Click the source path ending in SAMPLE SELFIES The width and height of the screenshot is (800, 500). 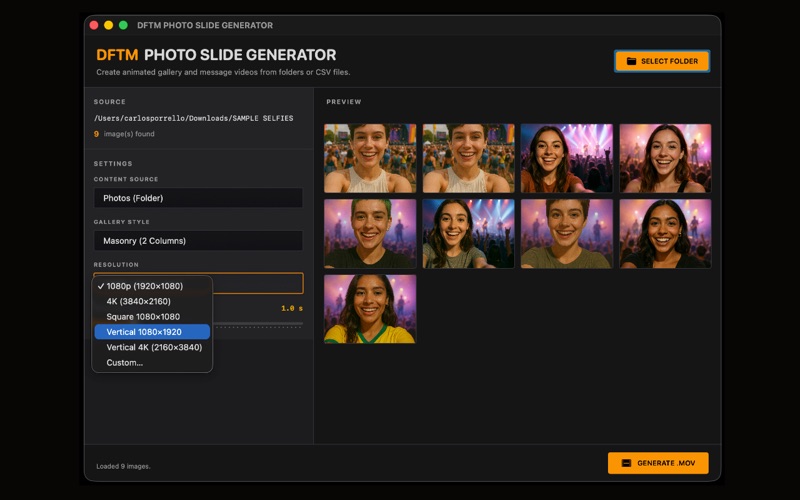tap(193, 118)
